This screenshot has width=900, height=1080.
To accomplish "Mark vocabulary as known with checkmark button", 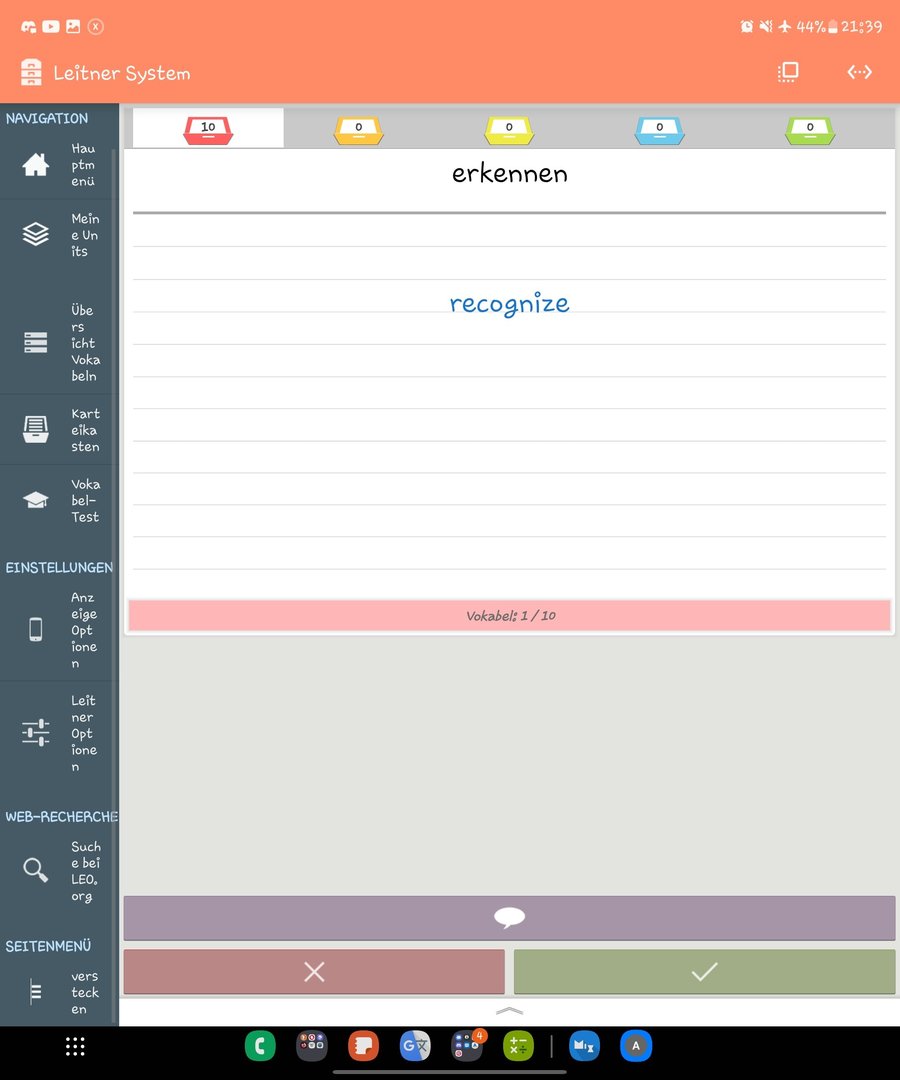I will point(704,972).
